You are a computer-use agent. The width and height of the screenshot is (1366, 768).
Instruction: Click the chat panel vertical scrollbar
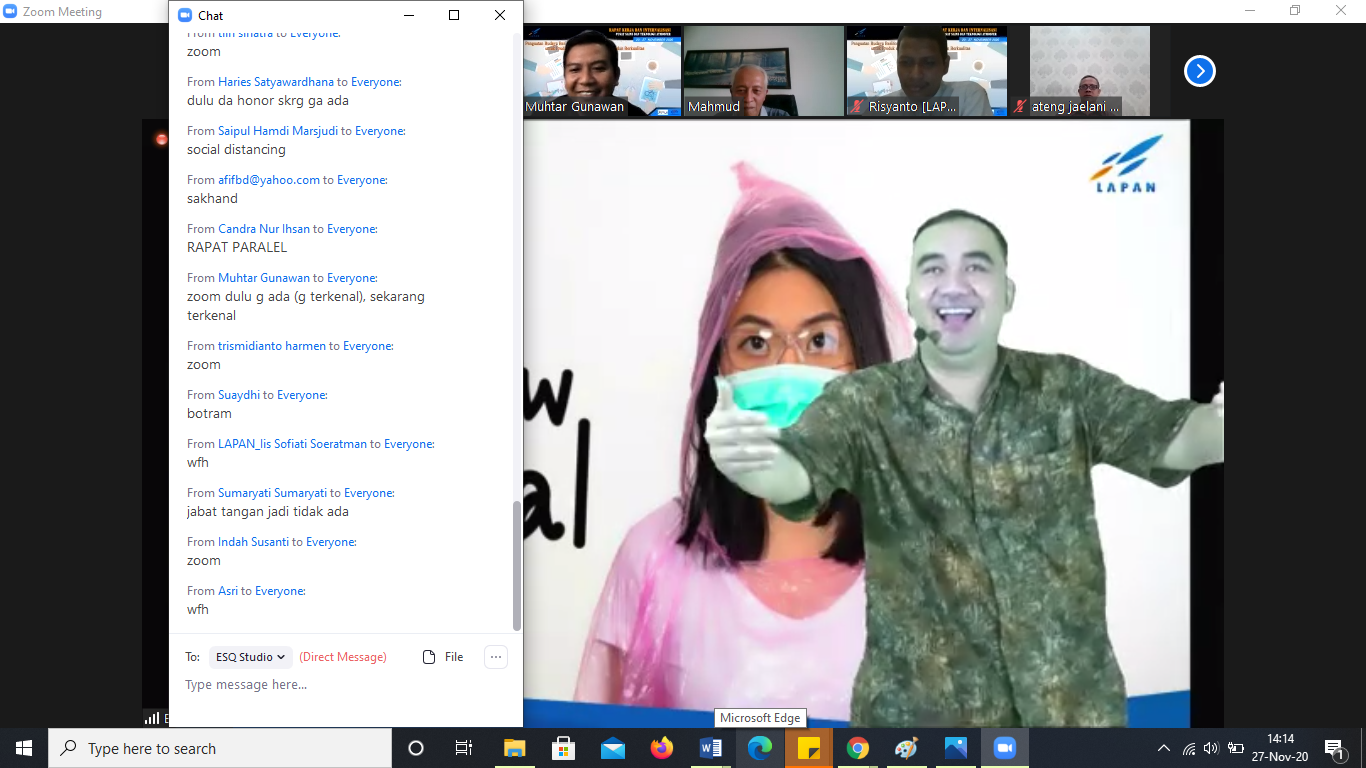point(517,565)
